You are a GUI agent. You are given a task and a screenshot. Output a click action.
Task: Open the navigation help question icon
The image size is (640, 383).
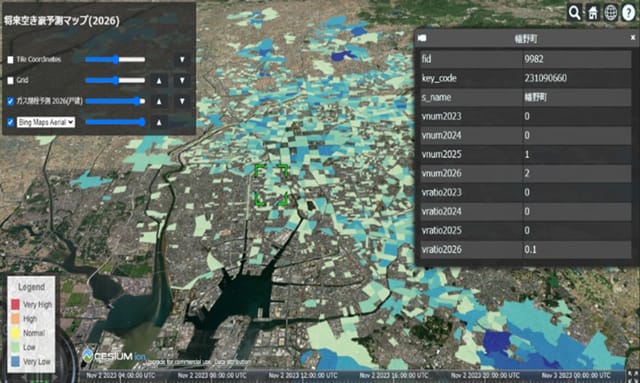pos(629,13)
